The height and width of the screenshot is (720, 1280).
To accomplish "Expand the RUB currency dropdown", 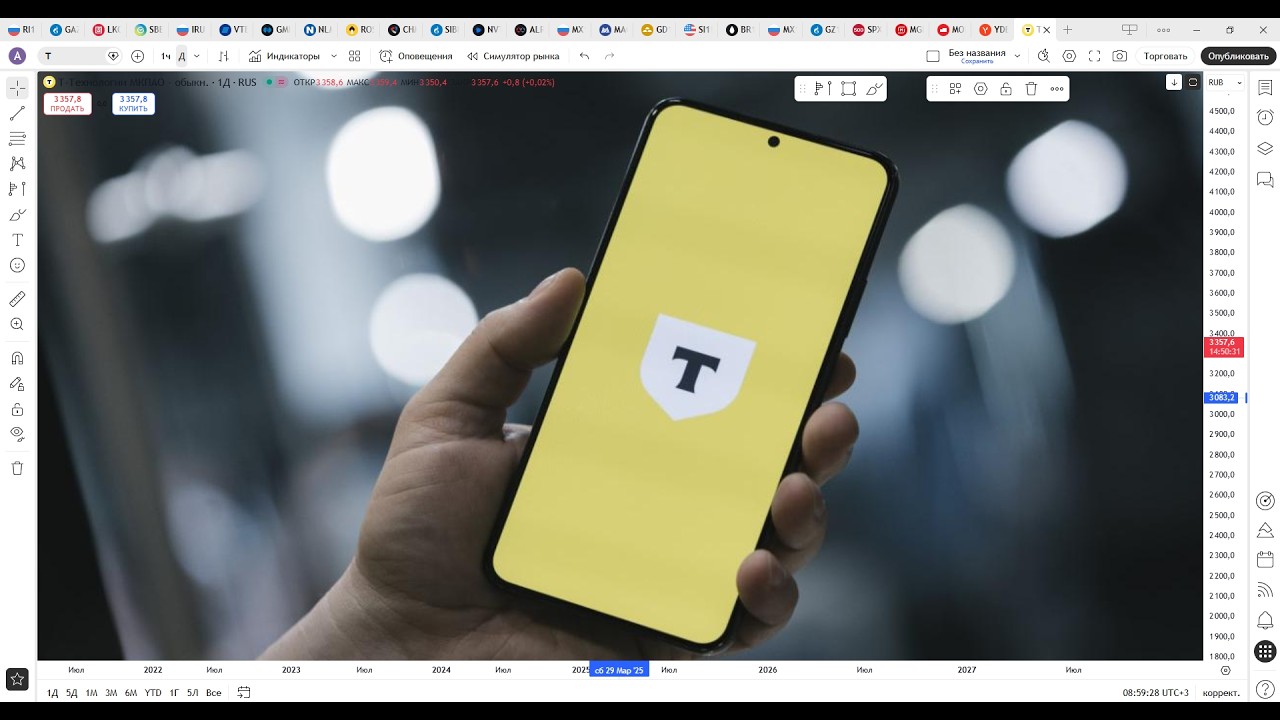I will coord(1225,82).
